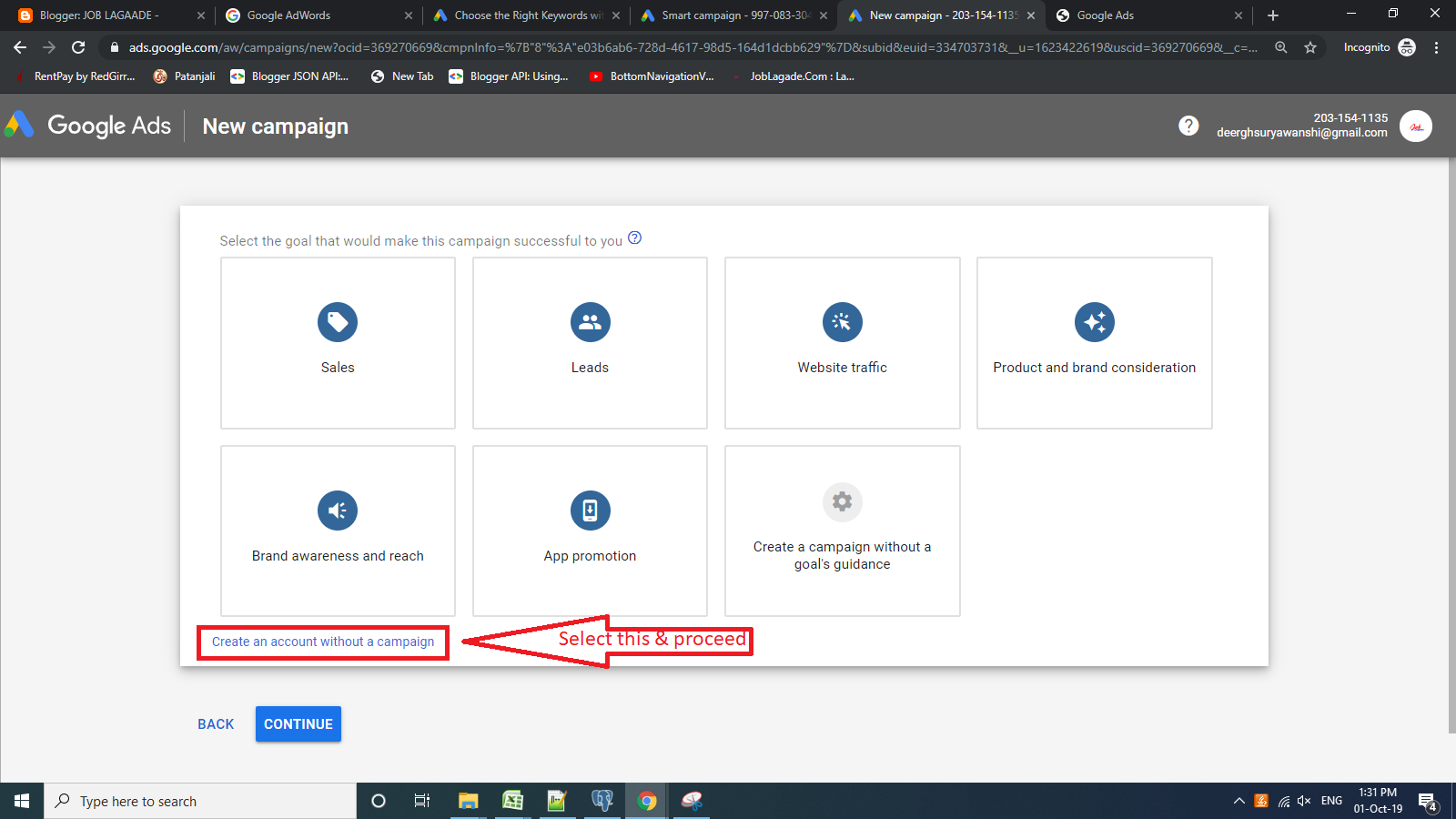
Task: Go forward in browser history
Action: click(49, 47)
